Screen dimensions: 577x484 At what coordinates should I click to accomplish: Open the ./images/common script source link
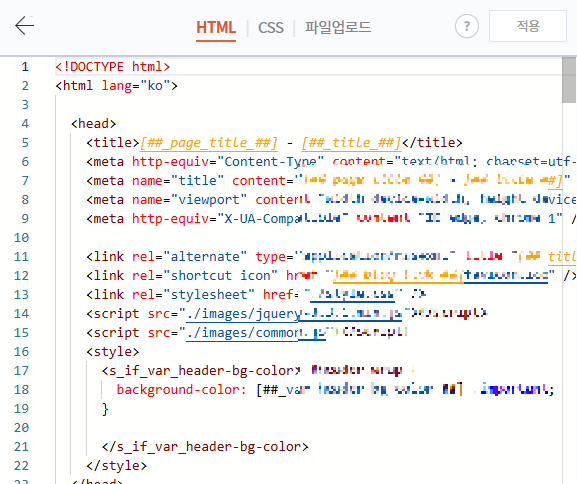[x=256, y=333]
